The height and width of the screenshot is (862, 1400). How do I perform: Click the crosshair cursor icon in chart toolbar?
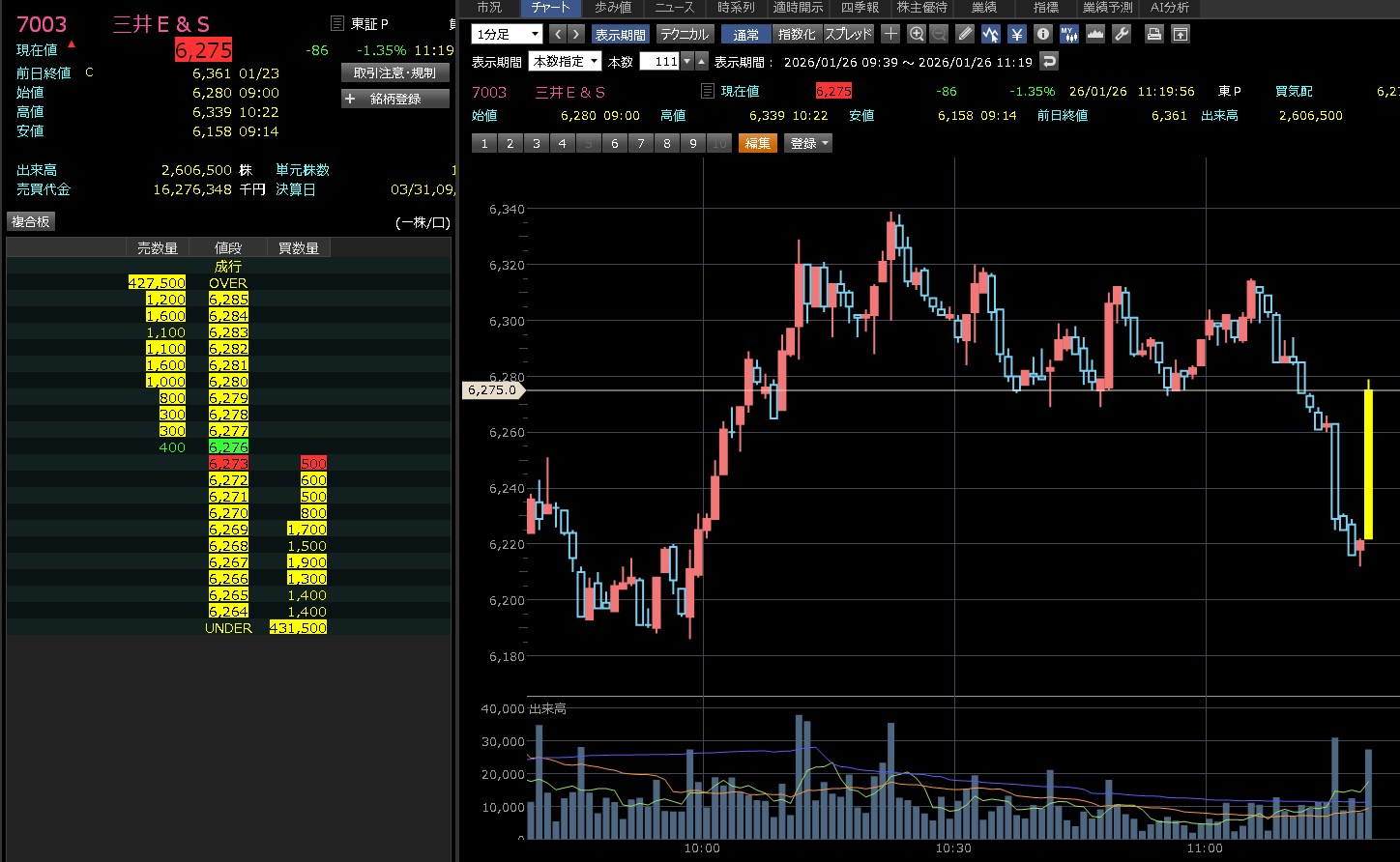click(x=890, y=34)
